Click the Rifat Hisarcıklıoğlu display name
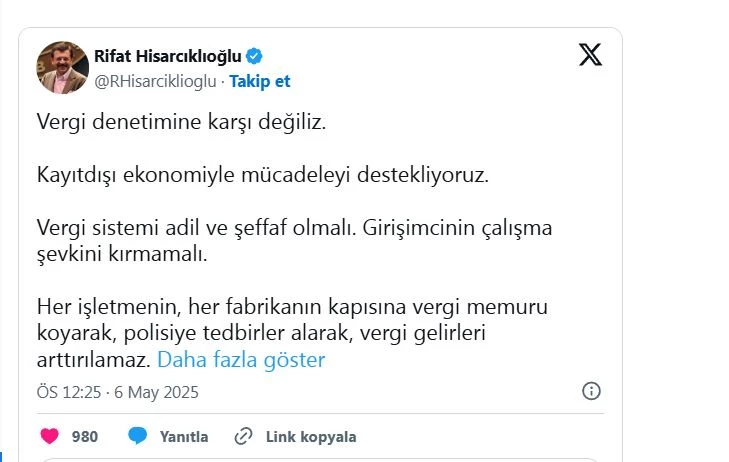This screenshot has width=729, height=462. coord(167,56)
